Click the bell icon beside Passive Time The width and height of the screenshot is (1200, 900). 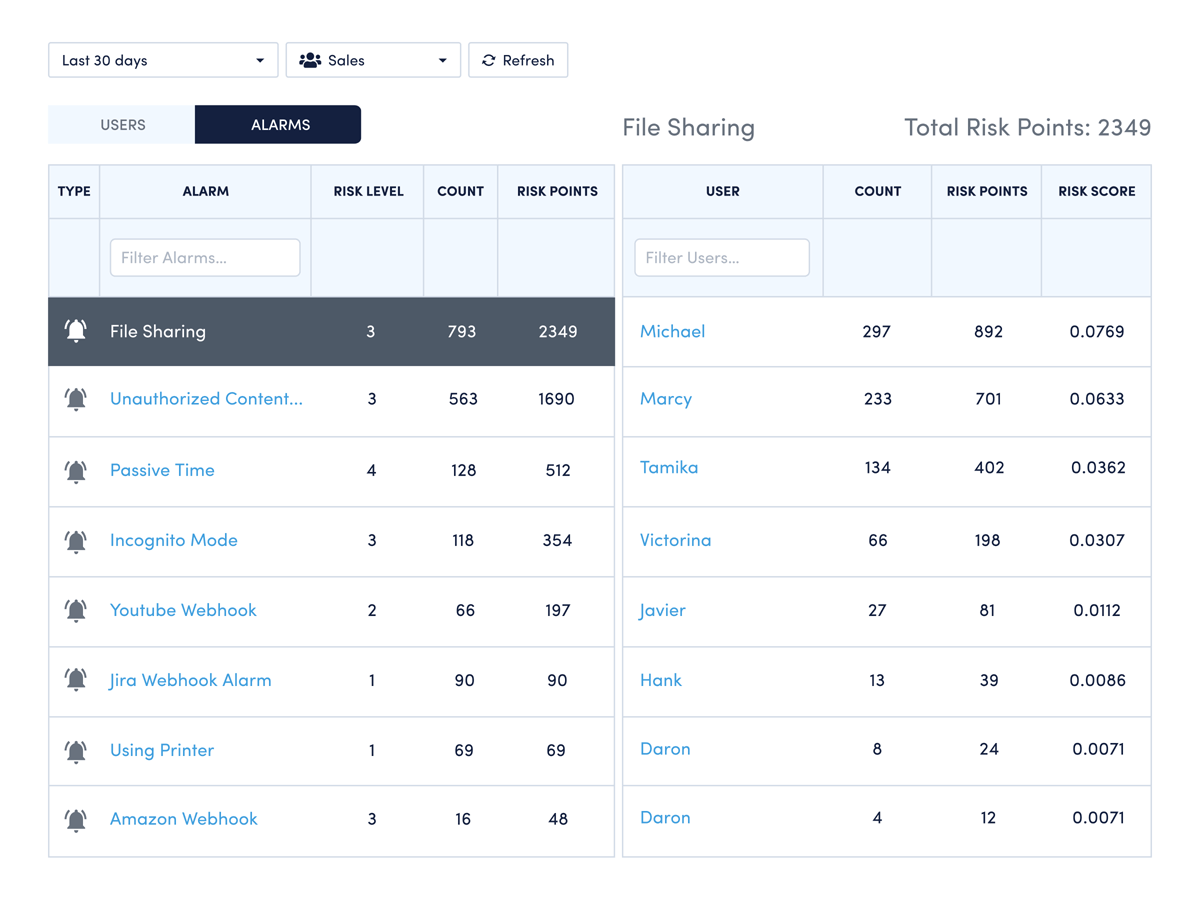(76, 470)
